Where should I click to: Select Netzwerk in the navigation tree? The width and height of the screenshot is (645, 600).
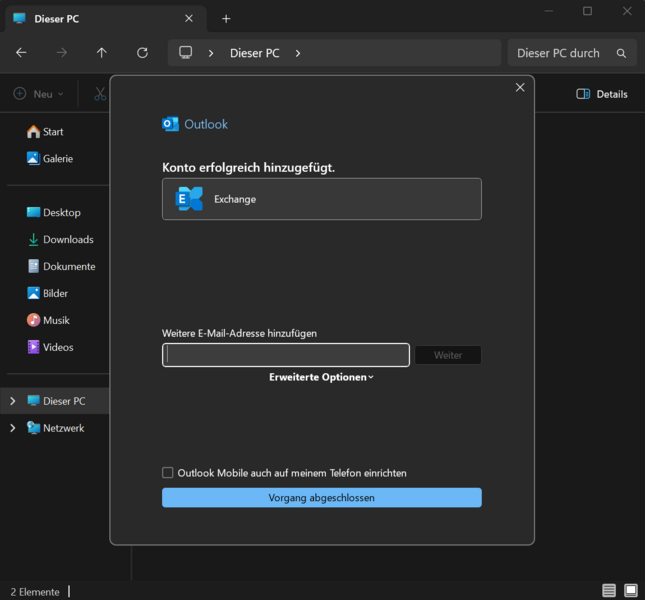56,428
